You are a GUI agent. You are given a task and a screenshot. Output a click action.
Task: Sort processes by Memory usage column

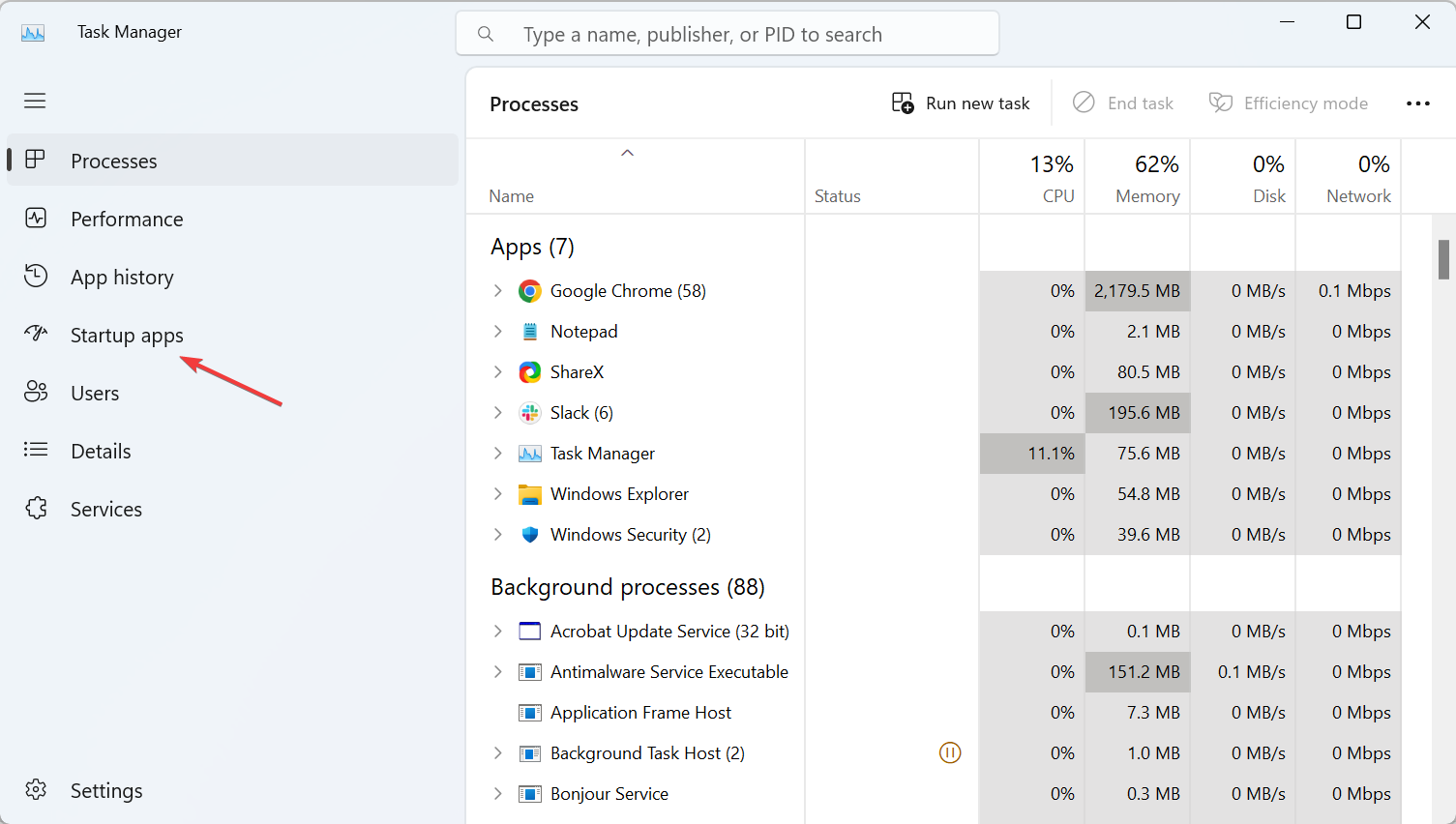pyautogui.click(x=1138, y=176)
